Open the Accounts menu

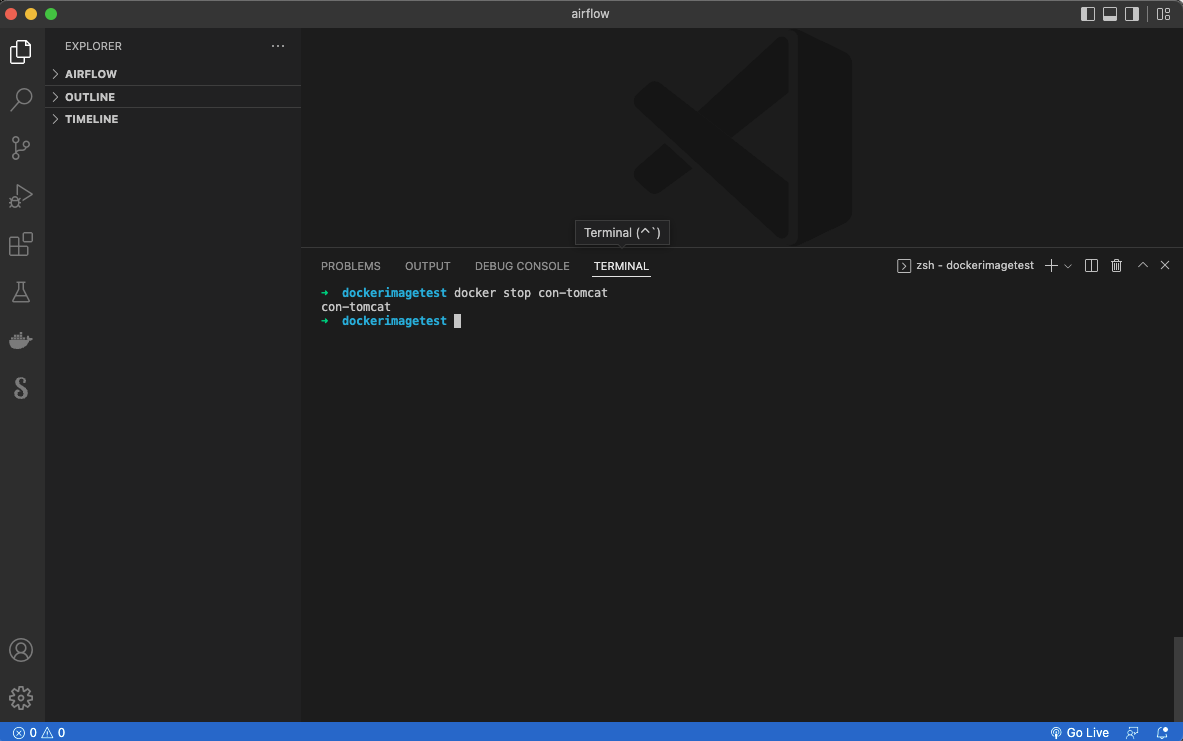(x=21, y=650)
